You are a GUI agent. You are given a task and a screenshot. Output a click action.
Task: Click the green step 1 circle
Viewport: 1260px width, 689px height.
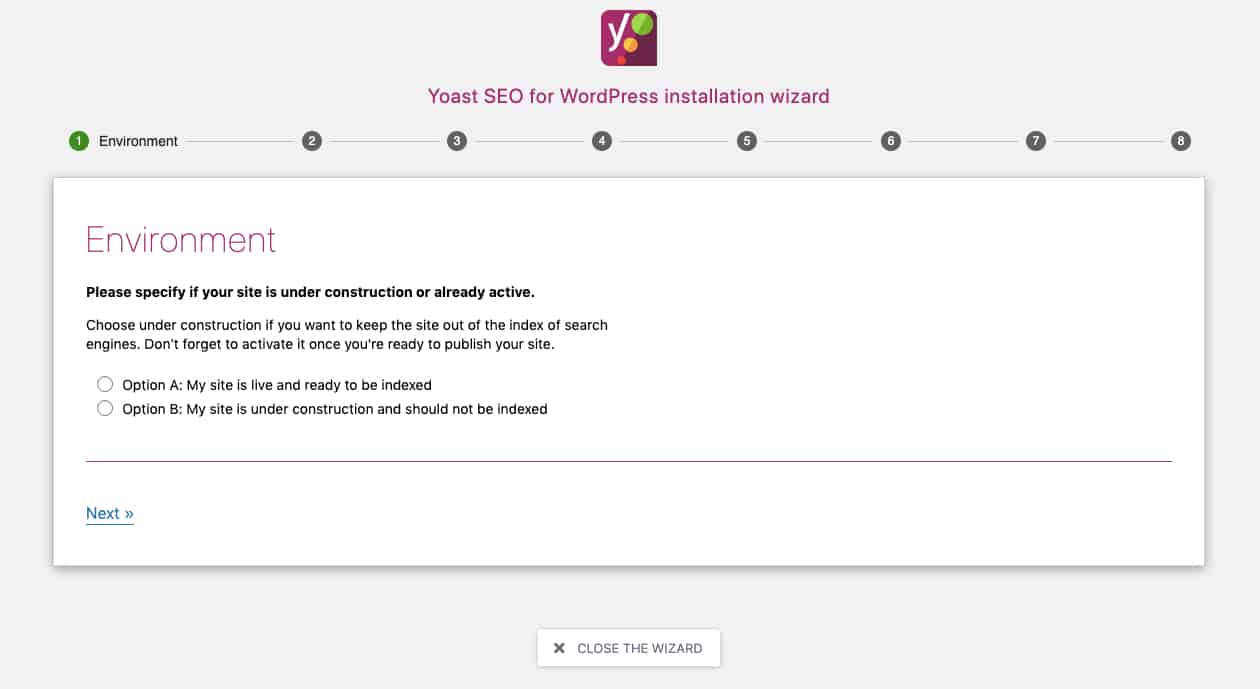click(79, 141)
